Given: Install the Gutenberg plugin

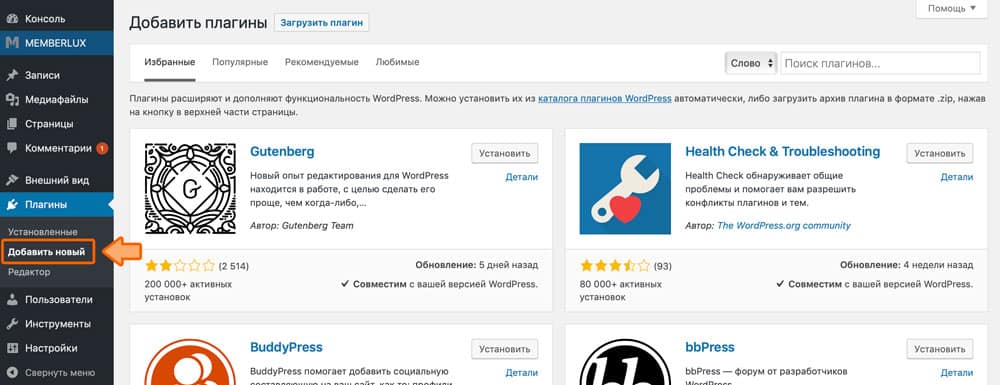Looking at the screenshot, I should click(504, 154).
